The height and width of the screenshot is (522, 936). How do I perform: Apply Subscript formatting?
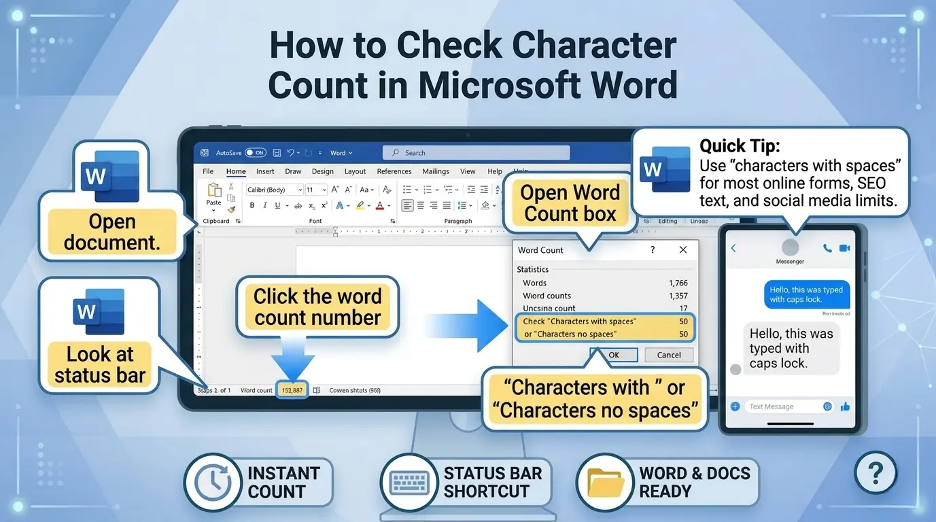point(312,206)
